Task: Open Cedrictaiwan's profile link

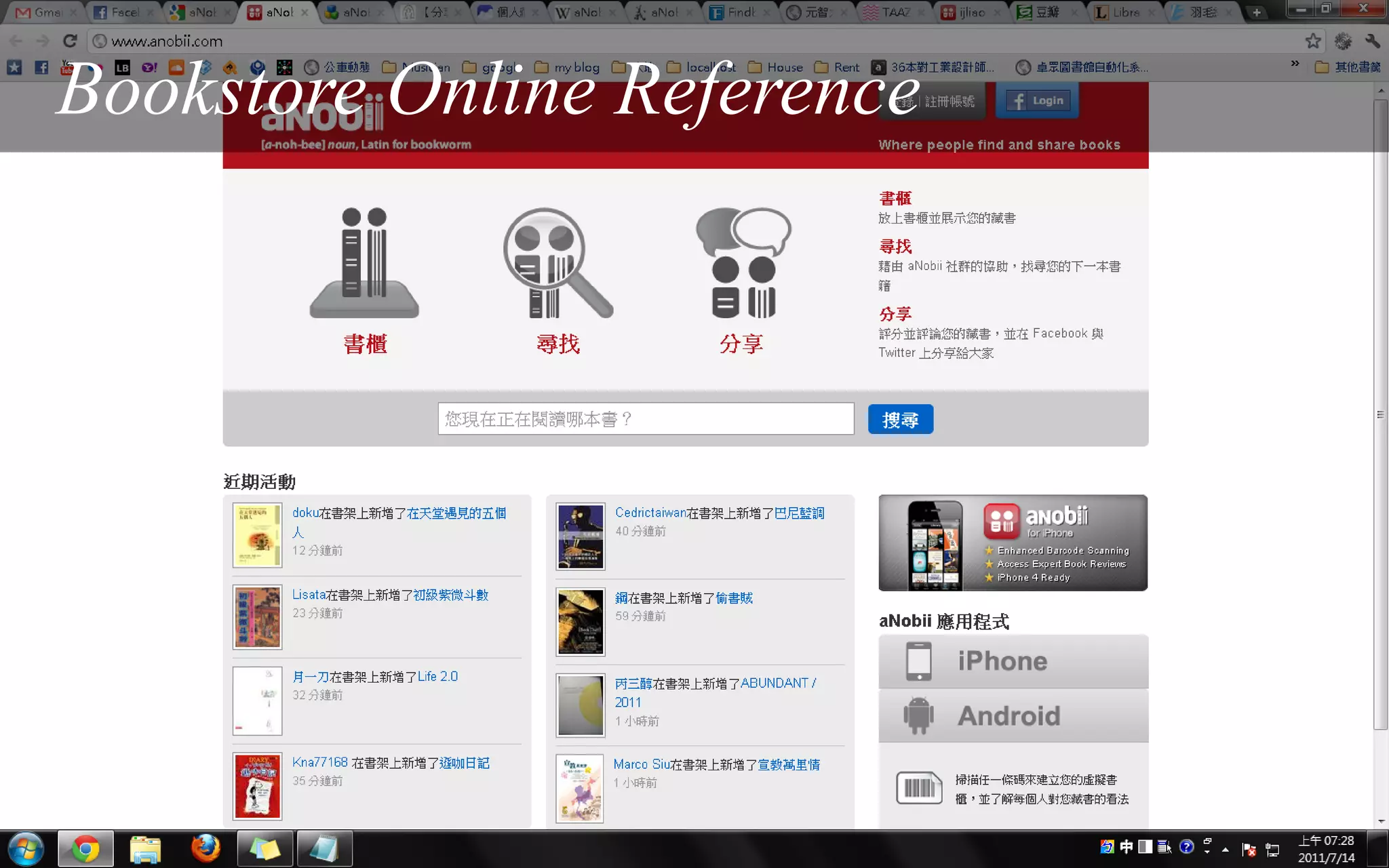Action: click(650, 513)
